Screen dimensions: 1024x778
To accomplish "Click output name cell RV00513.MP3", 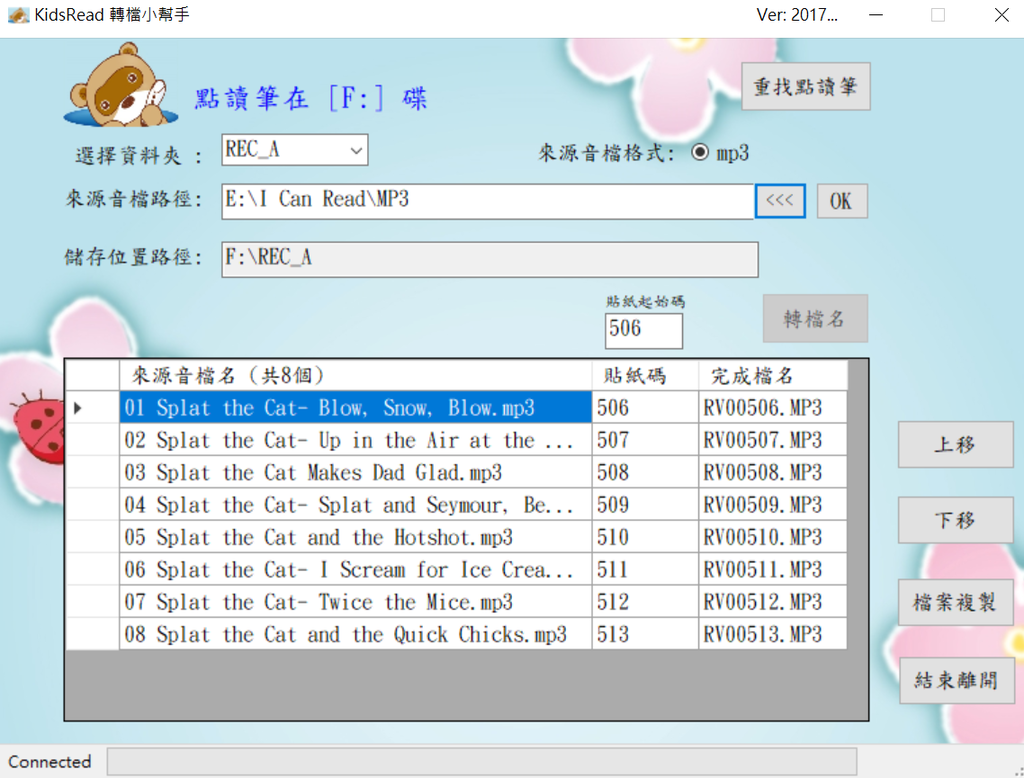I will point(773,634).
